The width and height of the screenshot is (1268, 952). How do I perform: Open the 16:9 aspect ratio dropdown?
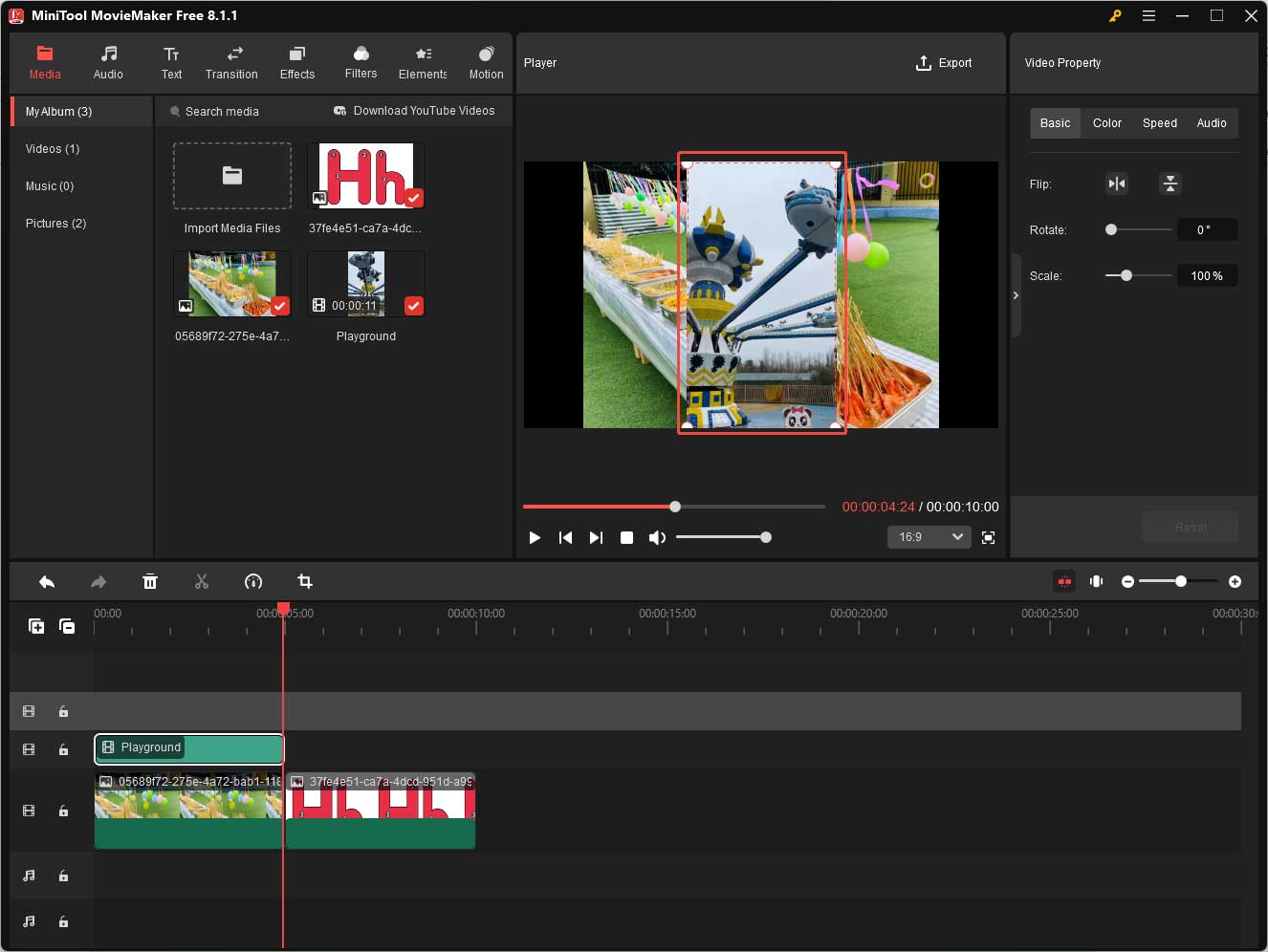click(x=928, y=537)
